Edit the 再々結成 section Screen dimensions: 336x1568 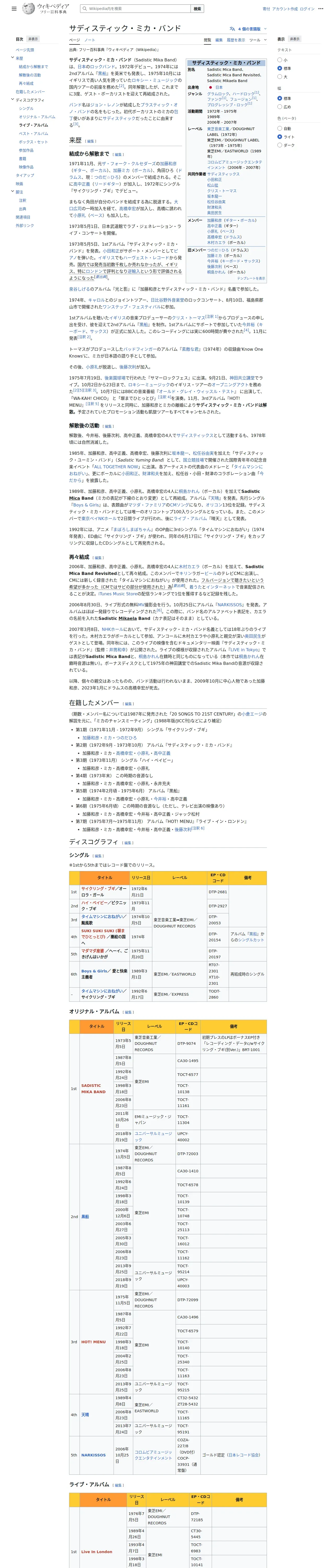[x=98, y=558]
